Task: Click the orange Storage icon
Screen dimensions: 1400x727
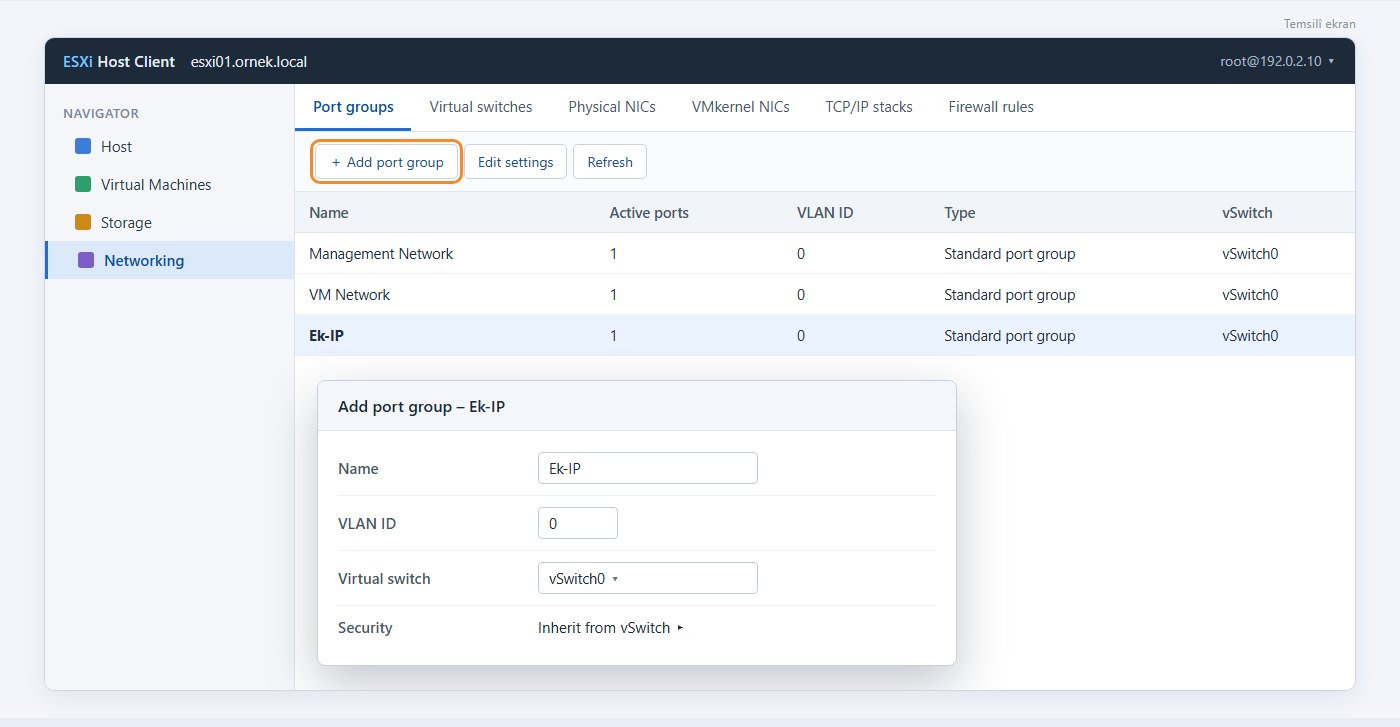Action: point(83,223)
